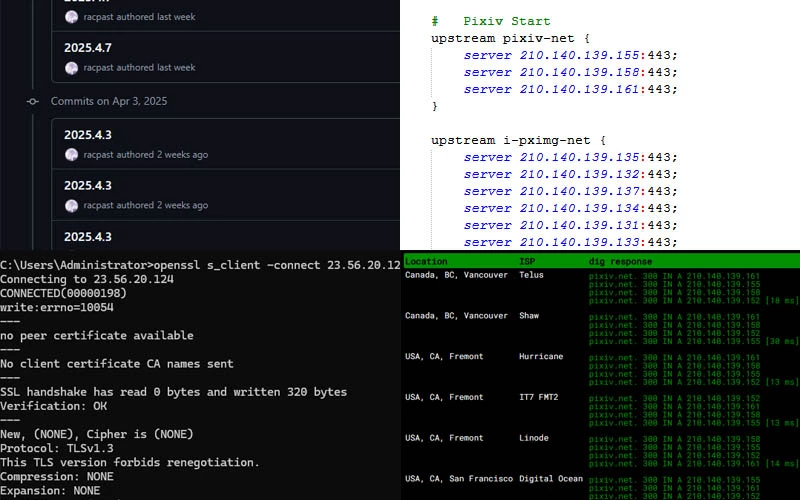Screen dimensions: 800x500
Task: Open the bottom-most 2025.4.3 commit title
Action: [88, 237]
